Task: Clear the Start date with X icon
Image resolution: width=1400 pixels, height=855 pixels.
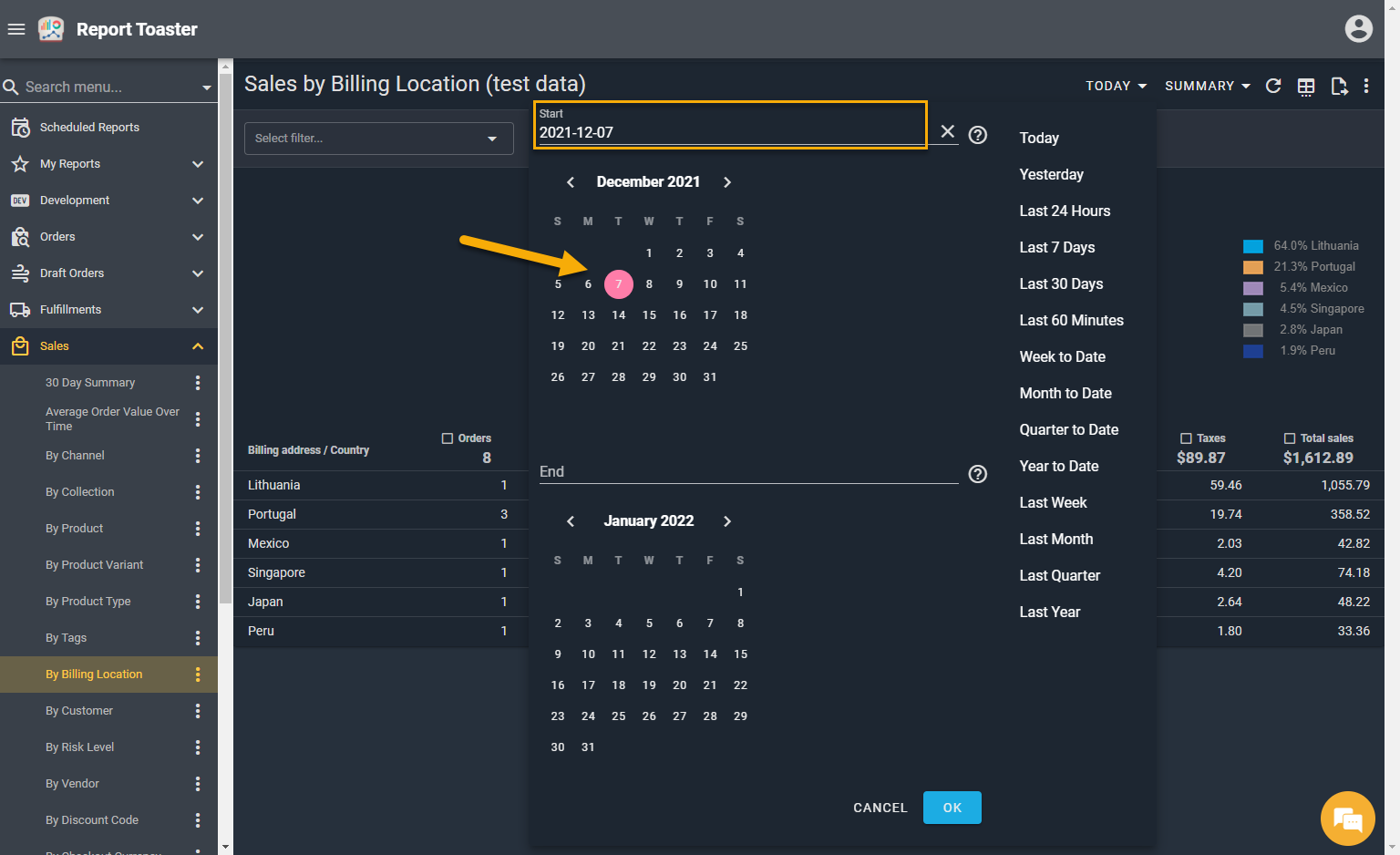Action: pos(948,132)
